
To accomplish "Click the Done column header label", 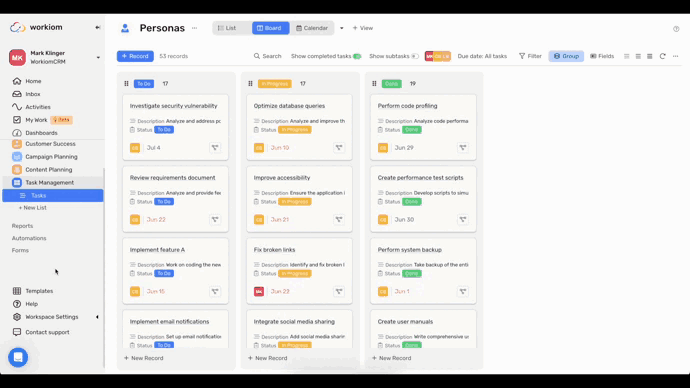I will click(392, 84).
